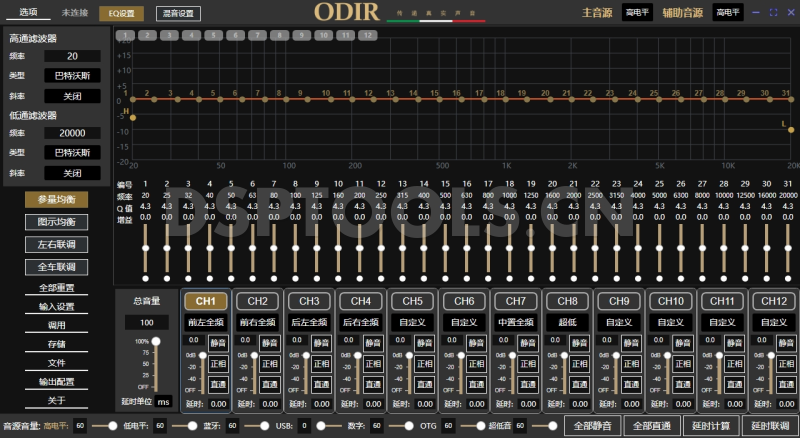Select the CH12 channel button
This screenshot has width=800, height=438.
click(774, 300)
